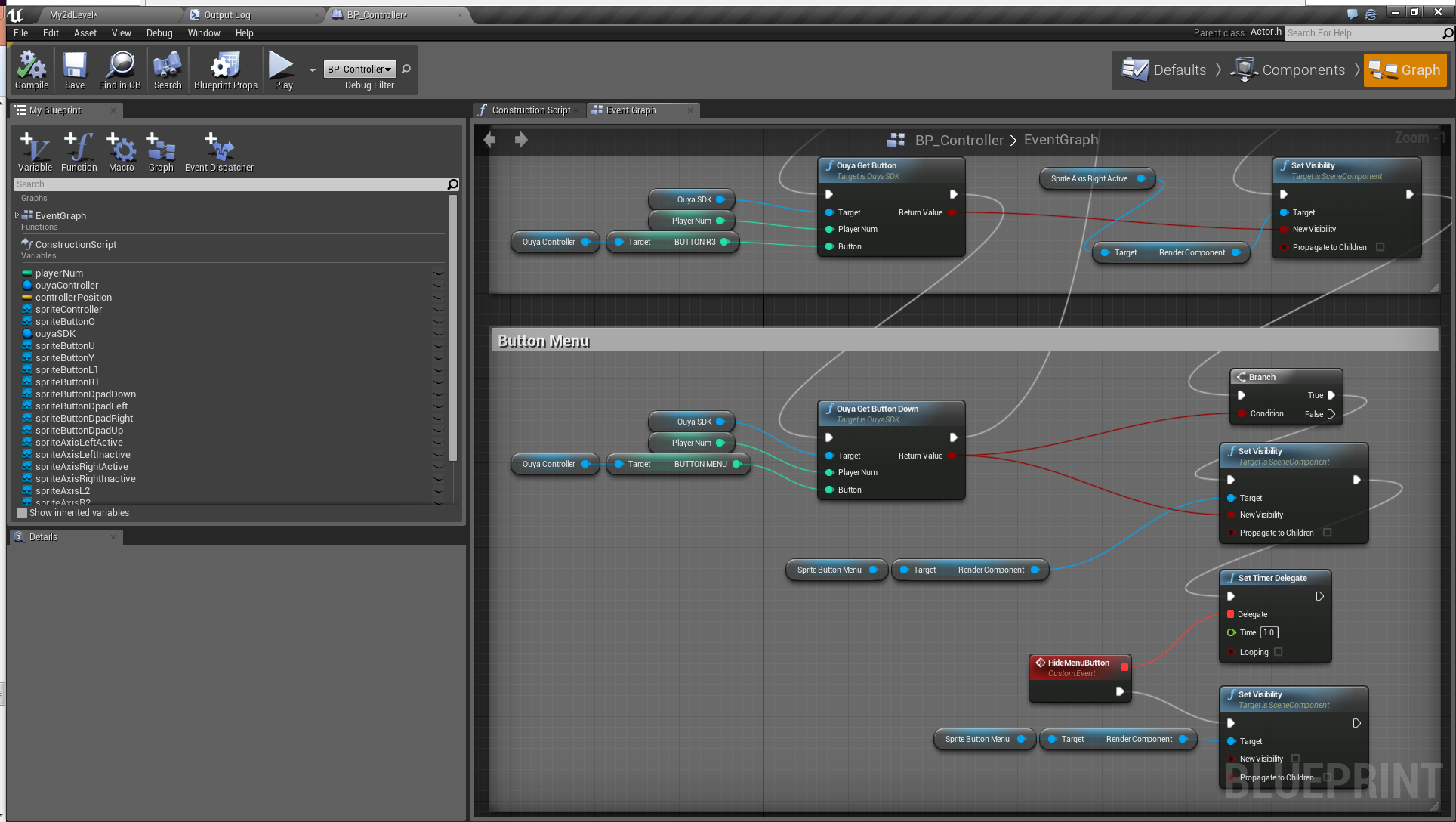The image size is (1456, 822).
Task: Check Propagate to Children in top Set Visibility
Action: 1380,247
